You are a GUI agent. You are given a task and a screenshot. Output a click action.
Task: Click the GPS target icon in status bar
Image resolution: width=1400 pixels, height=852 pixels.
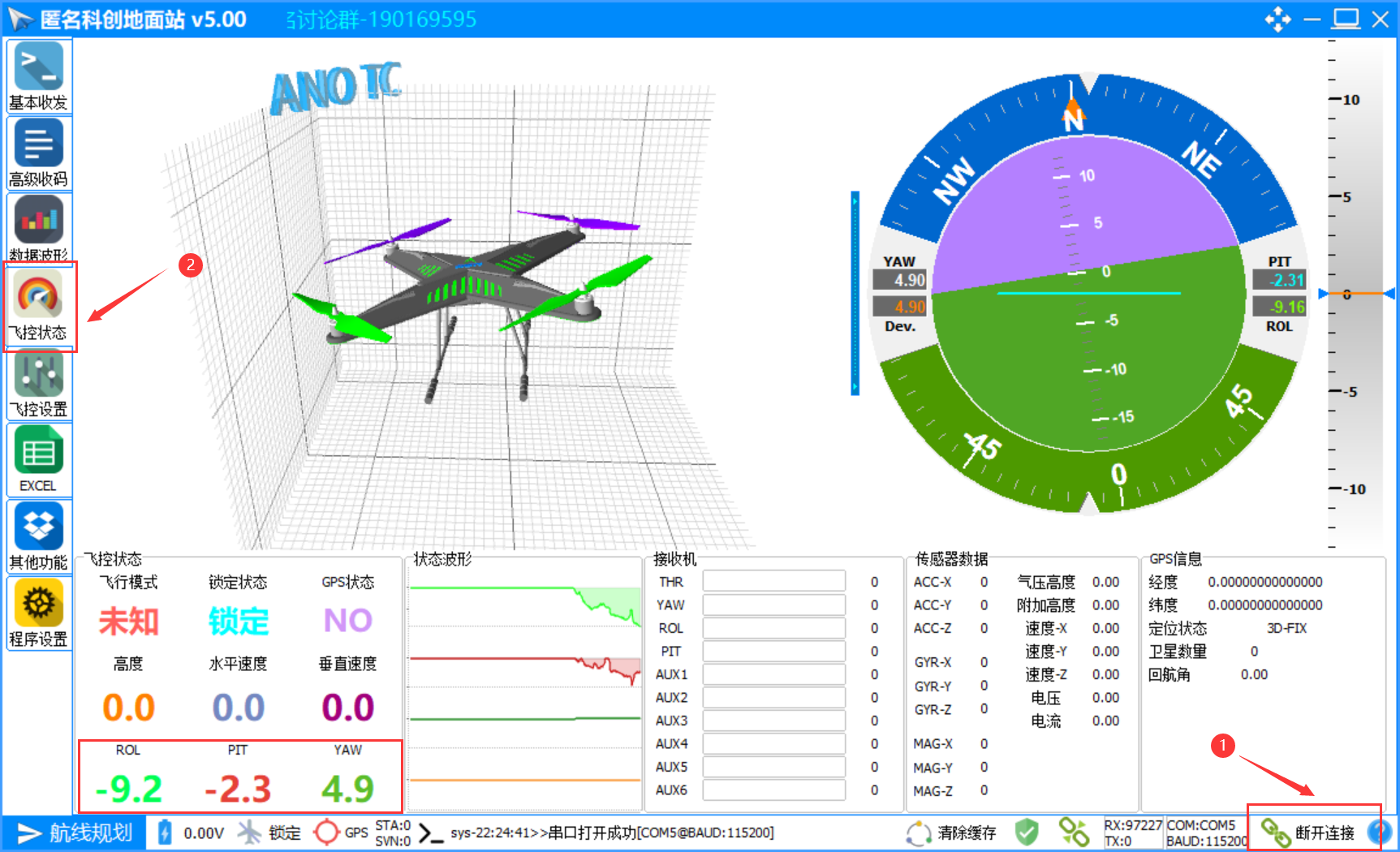point(326,833)
